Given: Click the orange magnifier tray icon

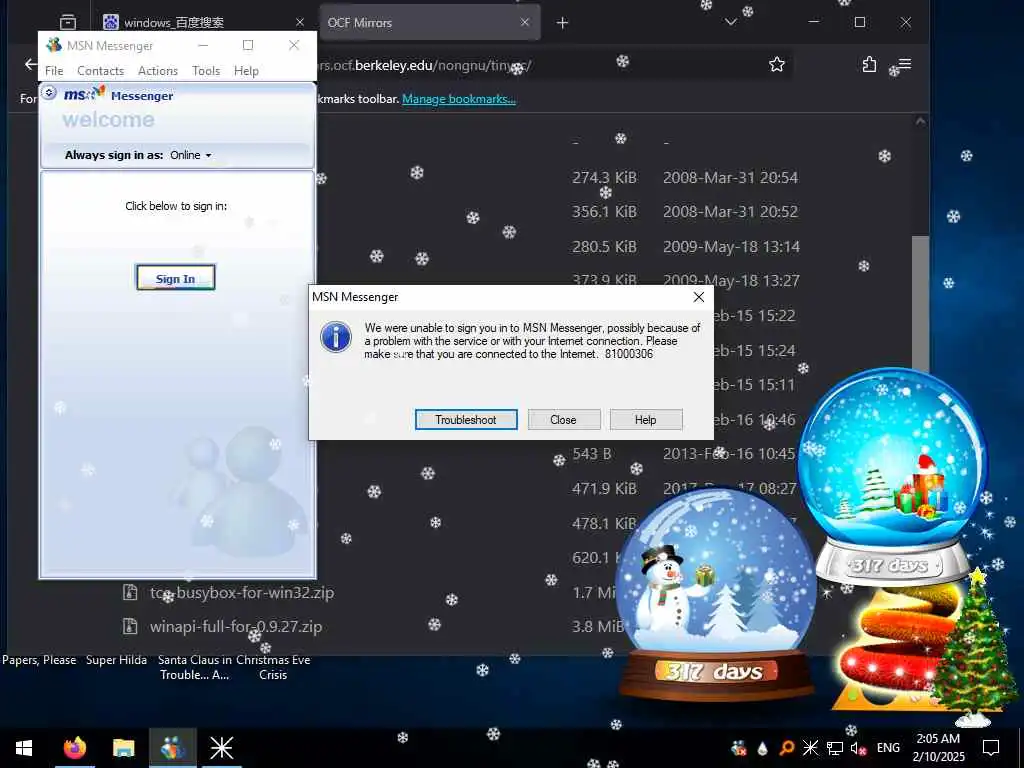Looking at the screenshot, I should [786, 748].
